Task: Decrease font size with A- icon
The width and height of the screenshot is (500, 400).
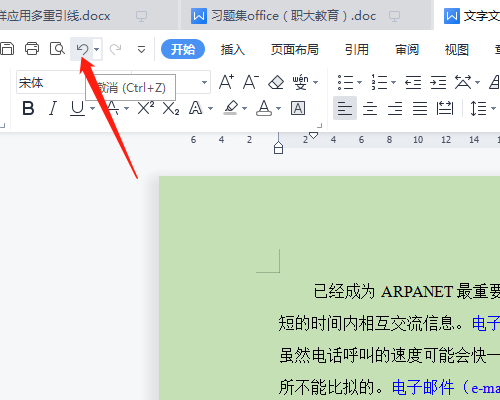Action: [251, 82]
